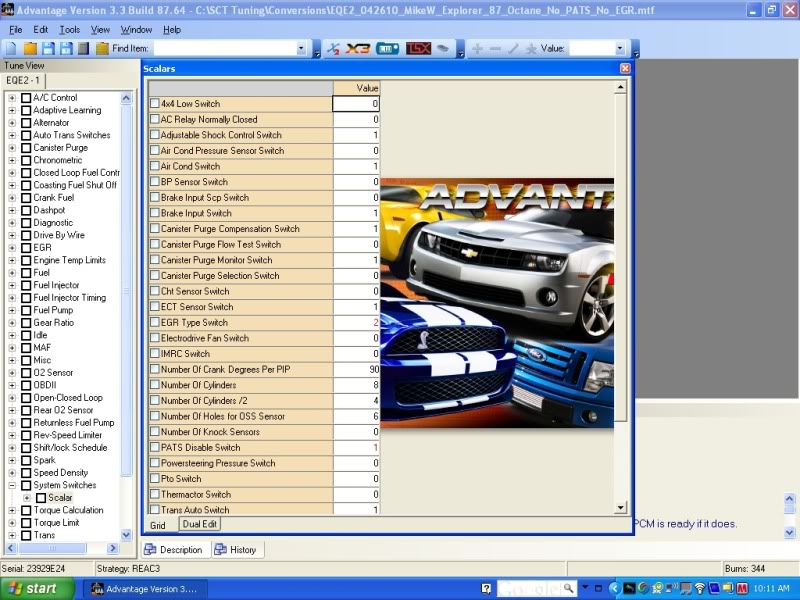Select the Scalar tree item
Image resolution: width=800 pixels, height=600 pixels.
(x=60, y=497)
